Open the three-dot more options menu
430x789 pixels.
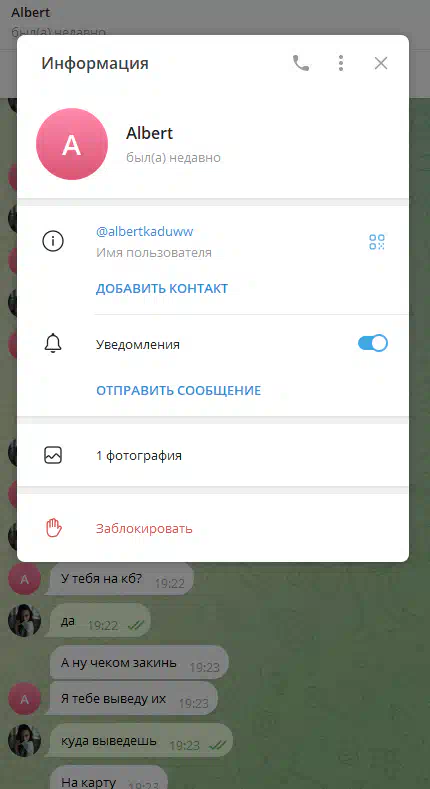[x=341, y=63]
